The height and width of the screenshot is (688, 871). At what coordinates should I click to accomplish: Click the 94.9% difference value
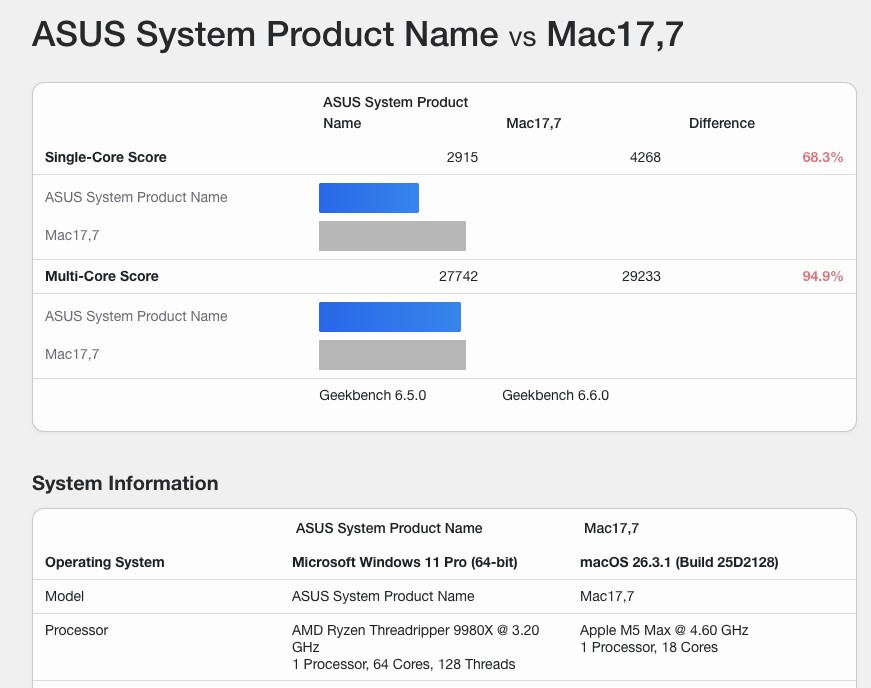[x=822, y=276]
